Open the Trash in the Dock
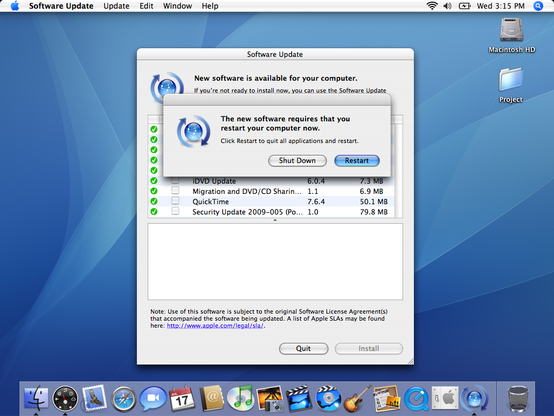554x416 pixels. [x=518, y=399]
